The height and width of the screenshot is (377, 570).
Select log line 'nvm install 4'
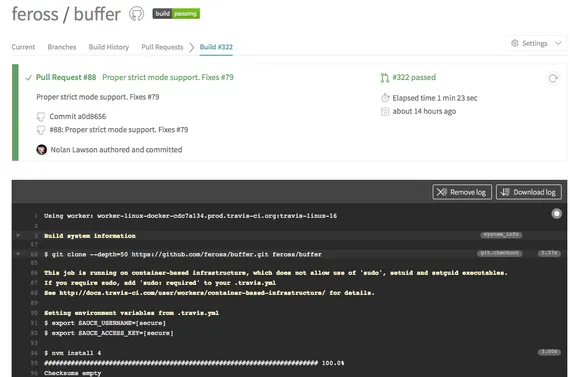[x=73, y=353]
